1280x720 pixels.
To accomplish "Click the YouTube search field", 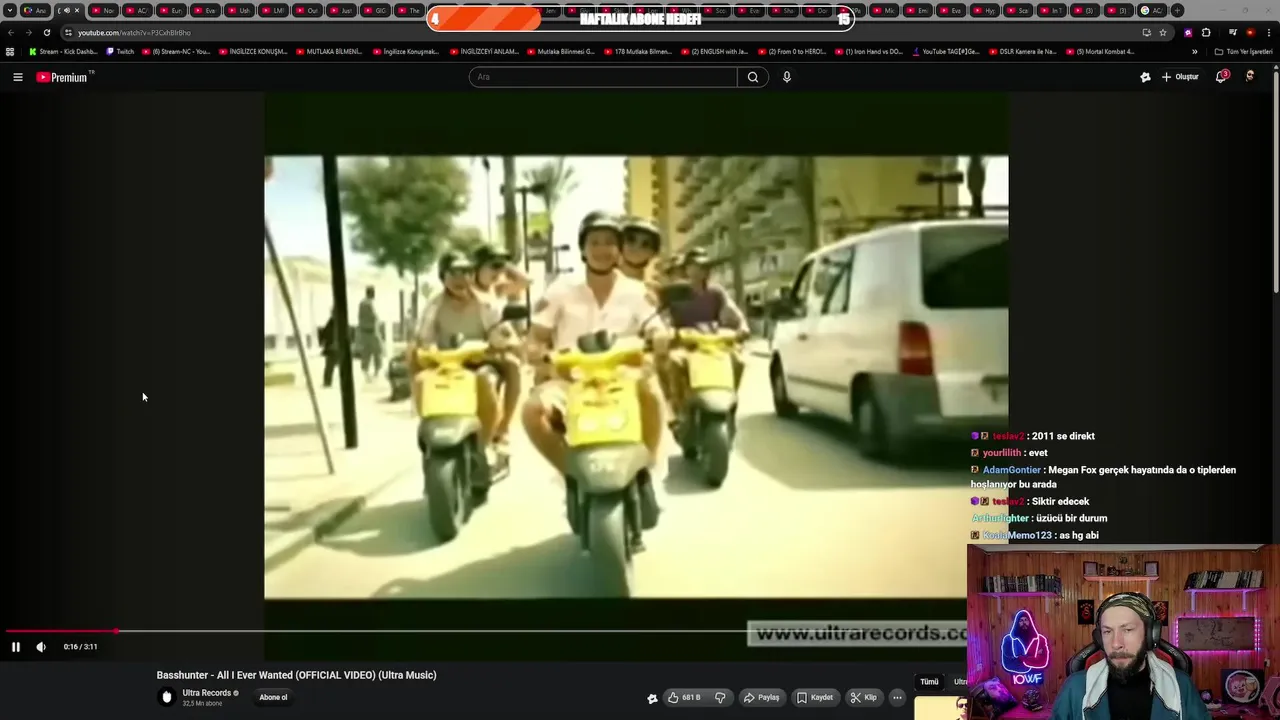I will [603, 77].
